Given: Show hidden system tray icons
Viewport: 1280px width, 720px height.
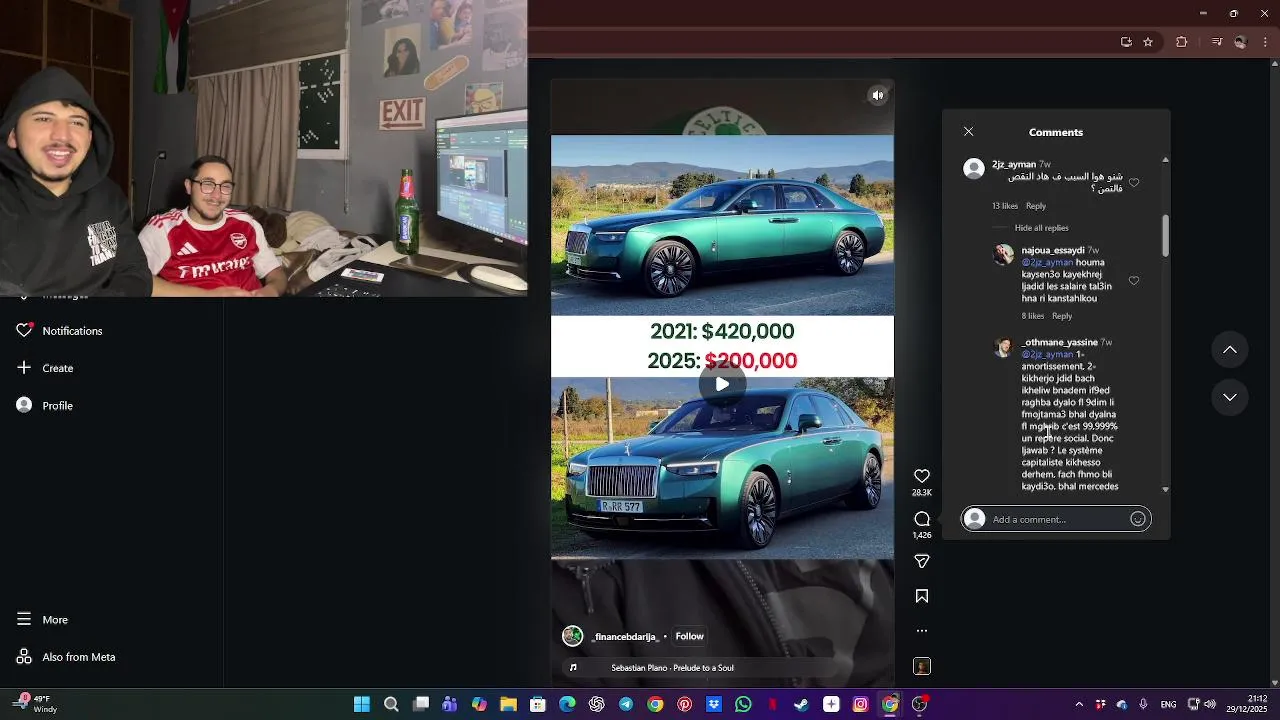Looking at the screenshot, I should [1078, 704].
